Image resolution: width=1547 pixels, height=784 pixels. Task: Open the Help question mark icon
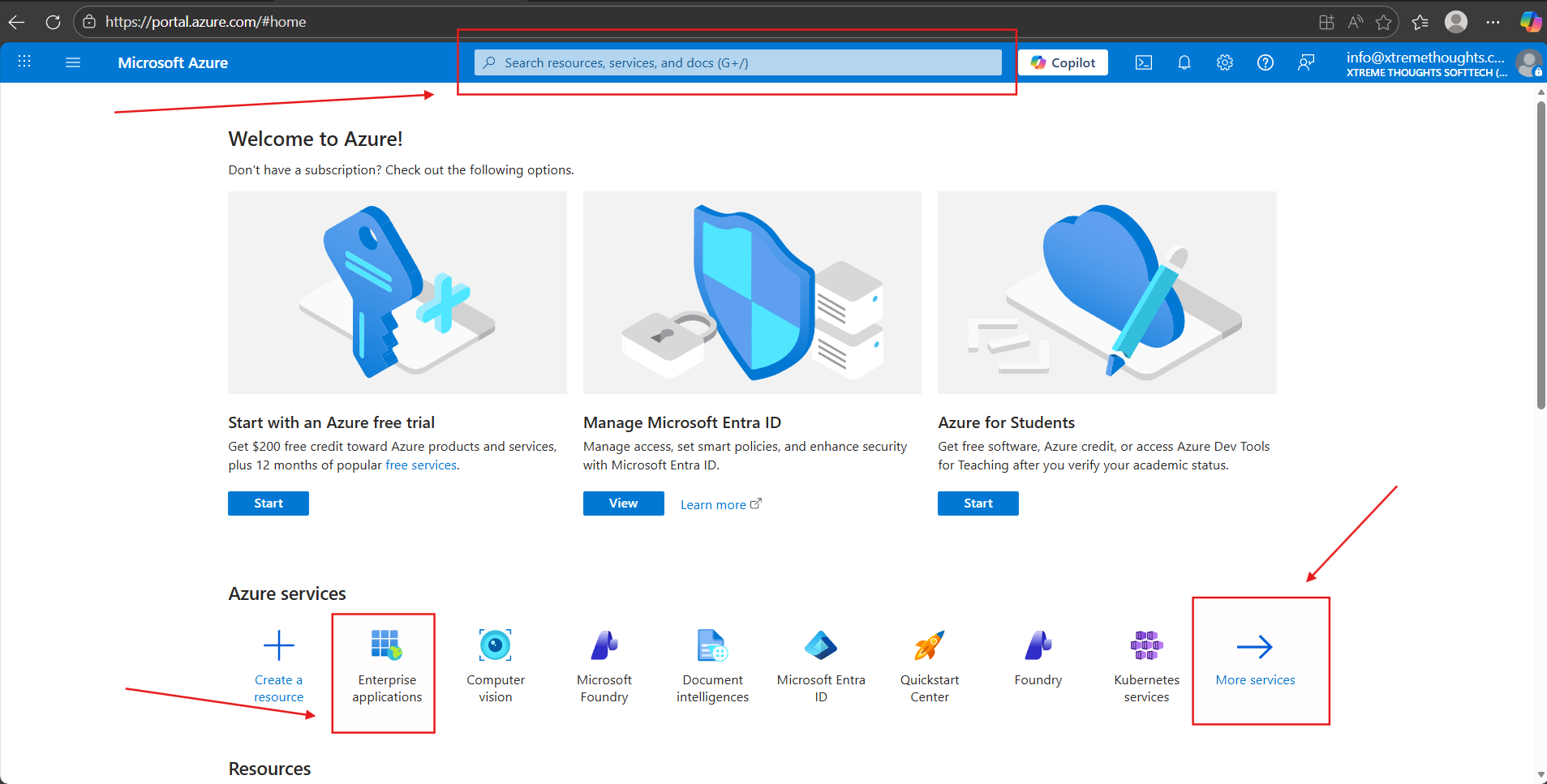coord(1266,62)
